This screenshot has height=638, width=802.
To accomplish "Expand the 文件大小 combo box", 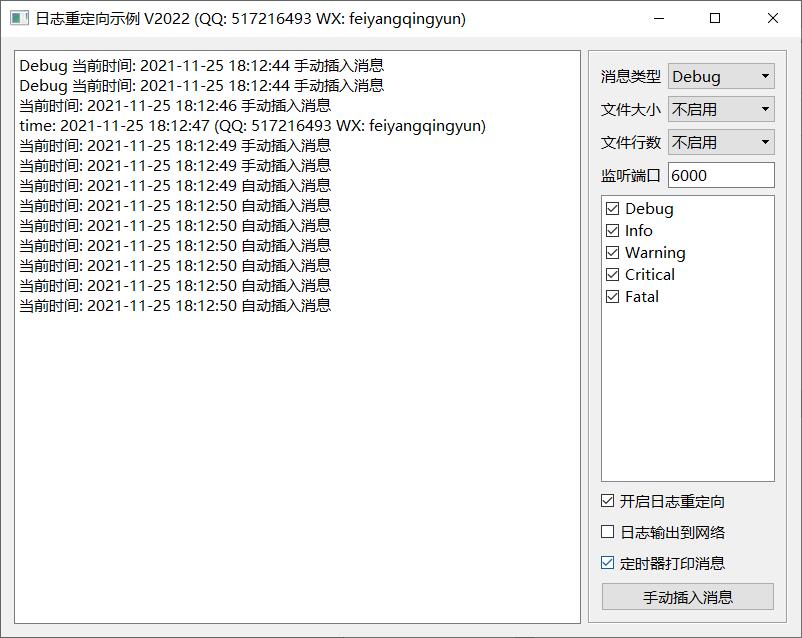I will click(720, 110).
